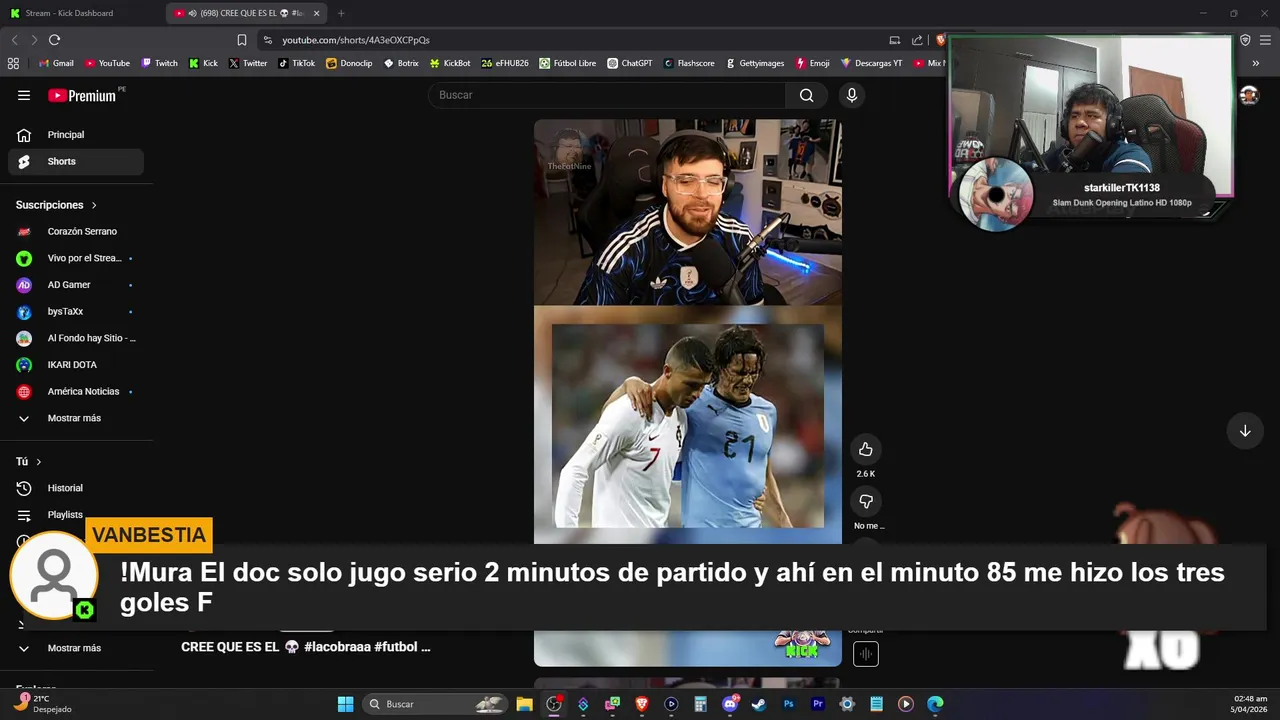Open the Gmail bookmark
Viewport: 1280px width, 720px height.
(56, 63)
